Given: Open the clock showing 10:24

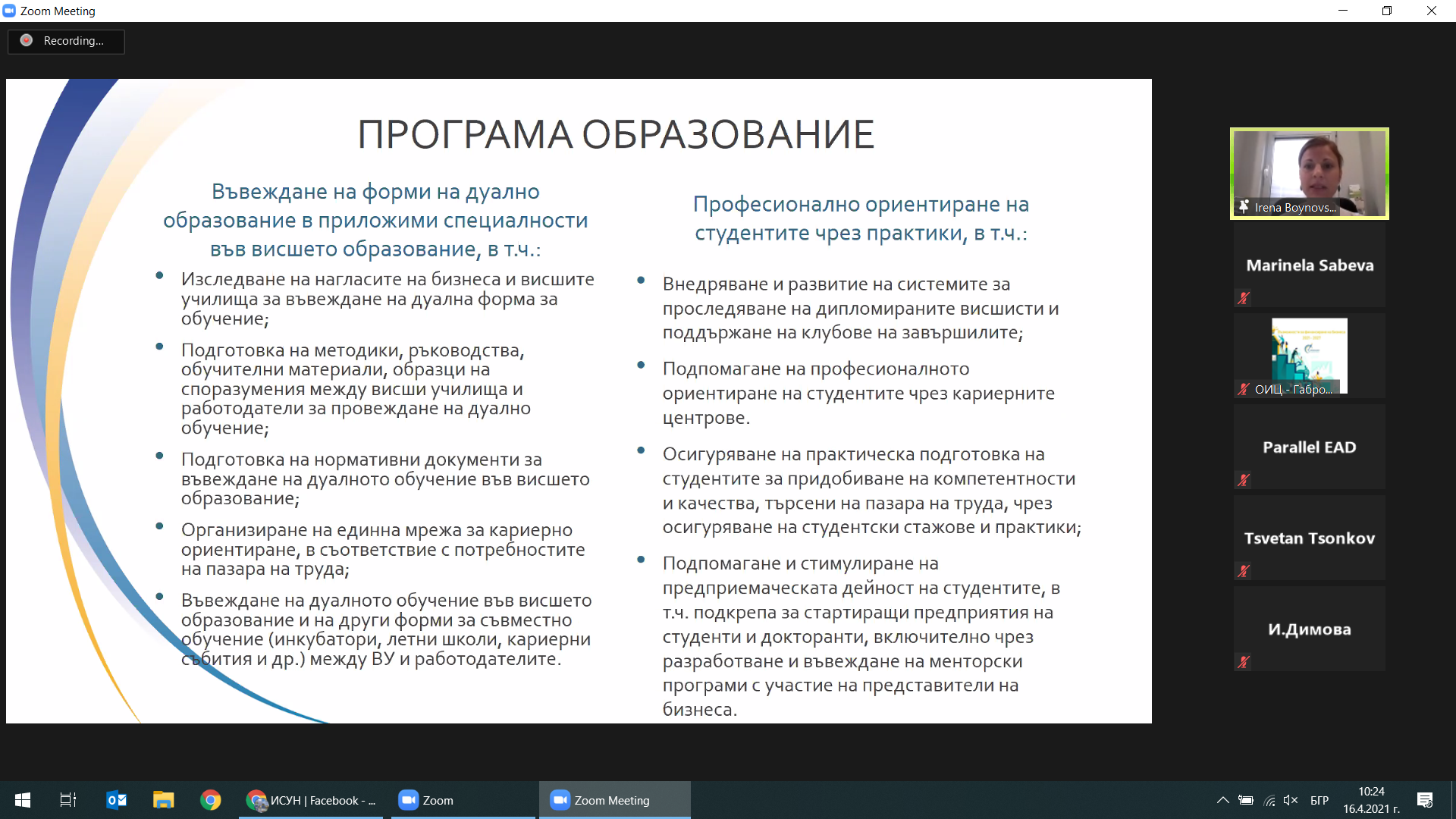Looking at the screenshot, I should coord(1371,800).
